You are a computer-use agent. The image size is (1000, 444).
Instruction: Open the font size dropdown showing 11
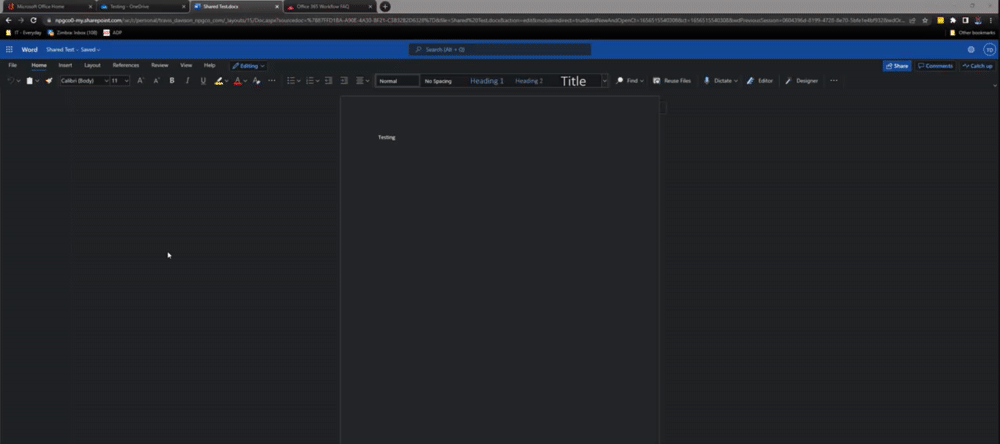[x=120, y=81]
